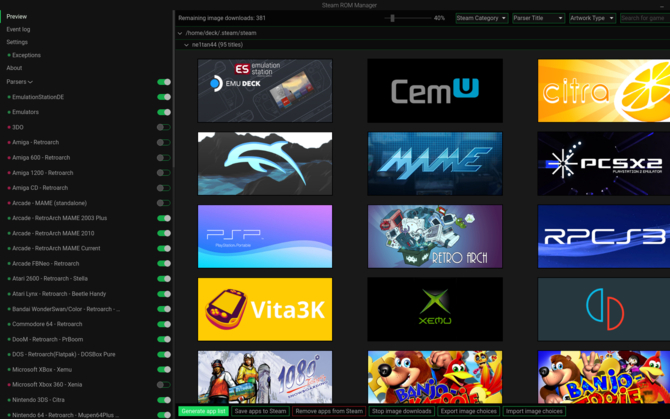Select the MAME artwork tile
This screenshot has height=419, width=670.
435,164
